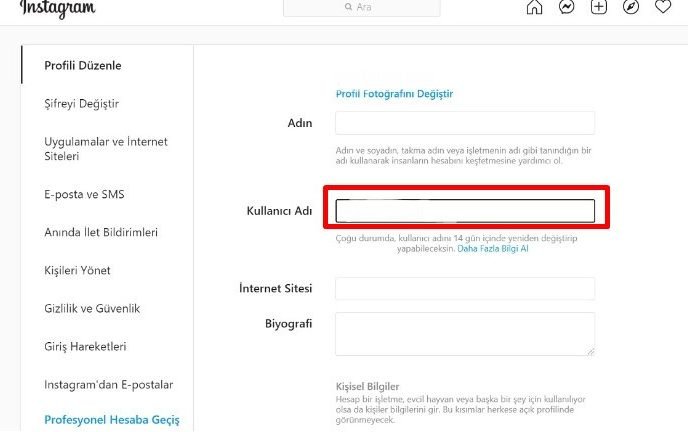Open Messenger direct messages icon
Viewport: 688px width, 432px height.
tap(566, 7)
